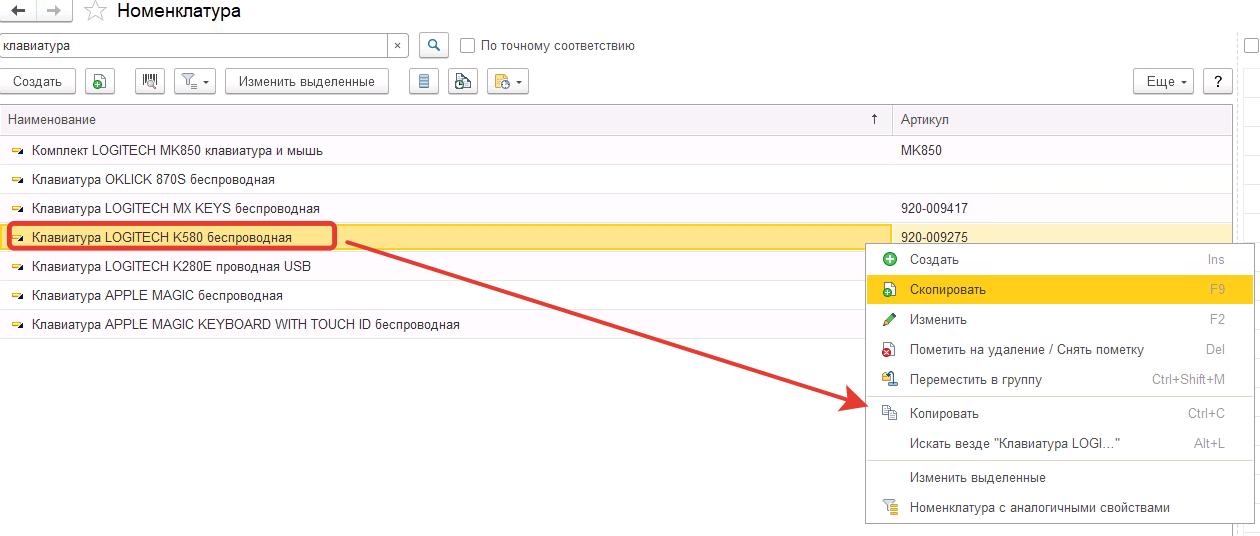Choose Переместить в группу menu item
Screen dimensions: 1260x536
coord(1060,379)
